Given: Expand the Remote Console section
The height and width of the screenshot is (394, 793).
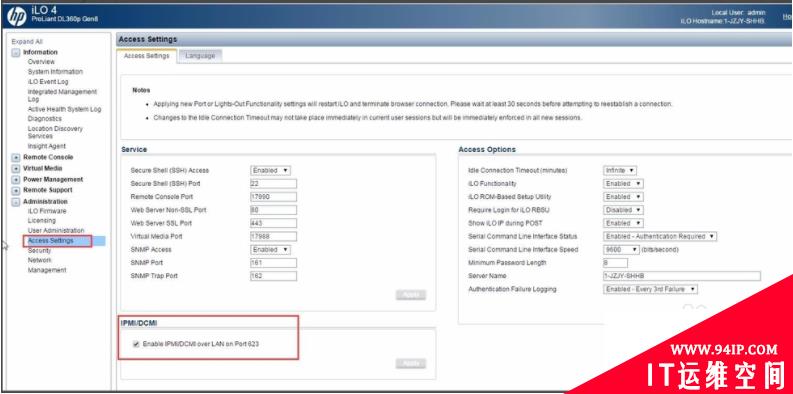Looking at the screenshot, I should click(x=16, y=157).
